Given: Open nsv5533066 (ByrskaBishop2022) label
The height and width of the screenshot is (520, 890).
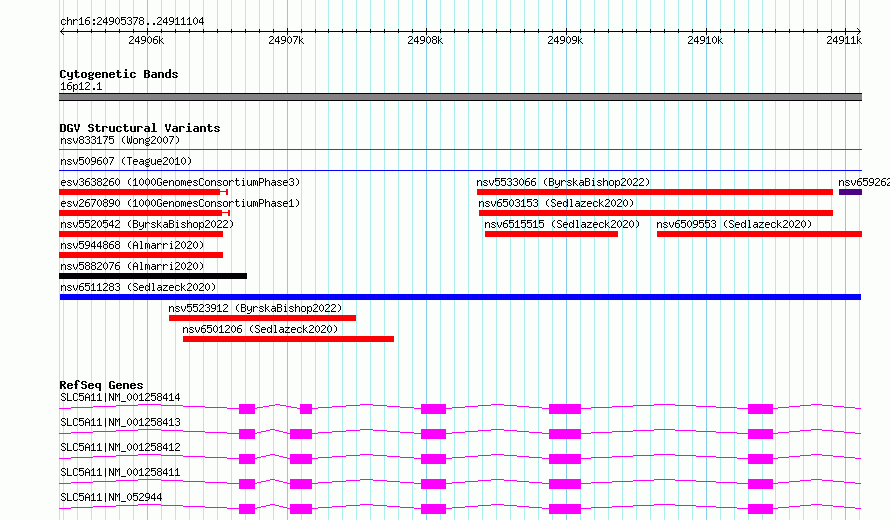Looking at the screenshot, I should tap(563, 182).
